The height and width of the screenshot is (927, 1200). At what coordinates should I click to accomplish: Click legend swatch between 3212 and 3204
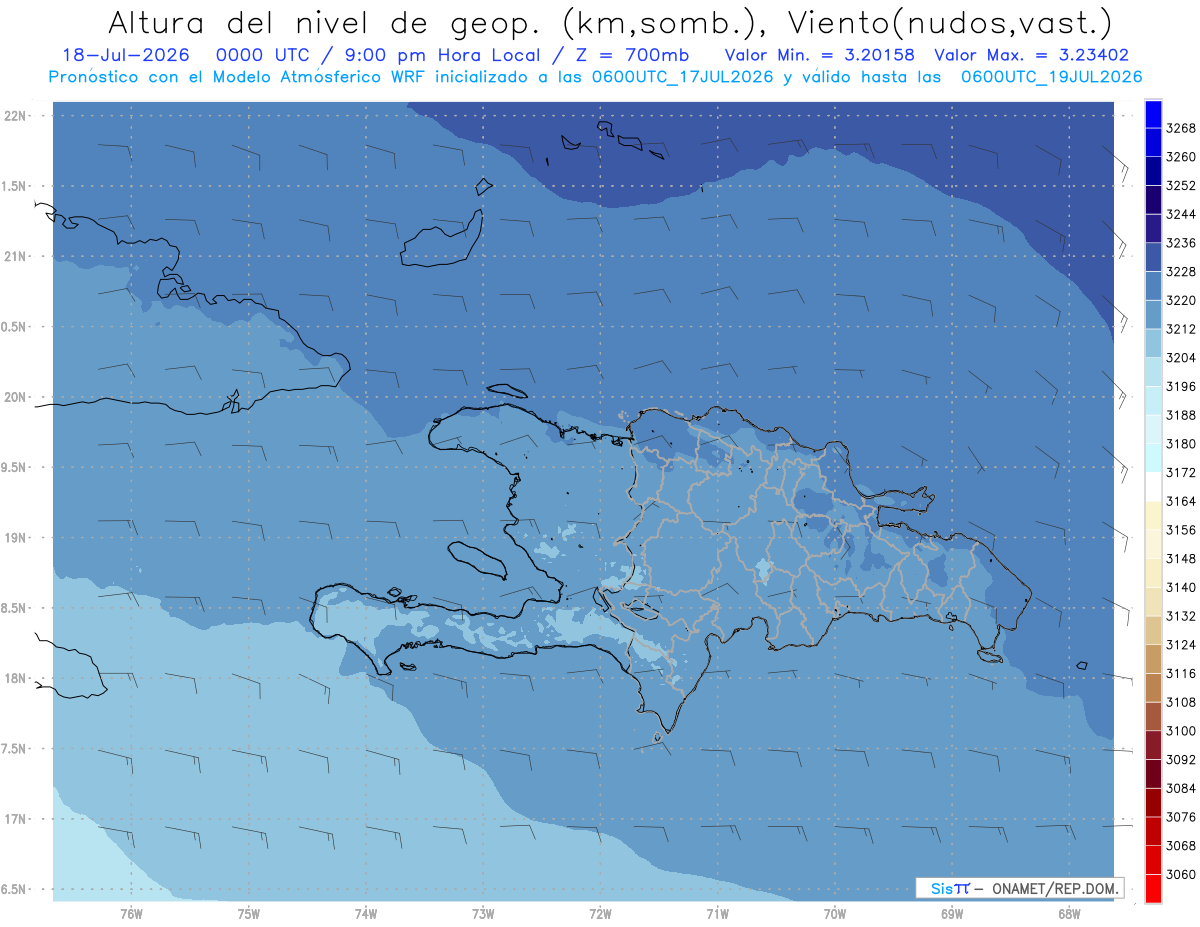pyautogui.click(x=1153, y=343)
